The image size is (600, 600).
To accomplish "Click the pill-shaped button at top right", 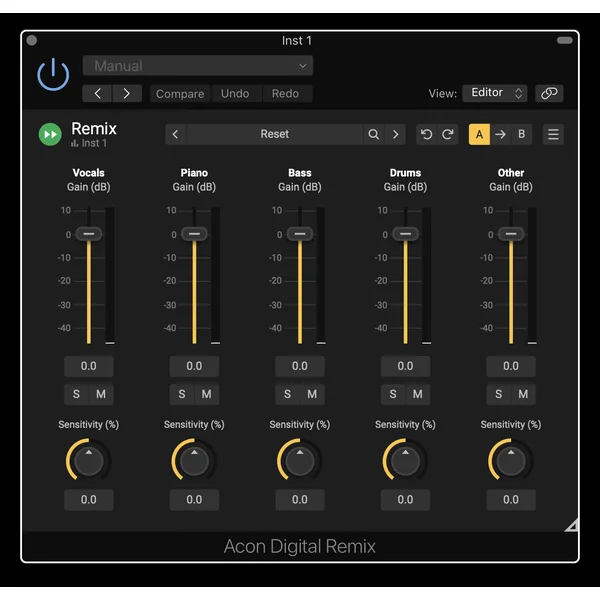I will coord(564,40).
